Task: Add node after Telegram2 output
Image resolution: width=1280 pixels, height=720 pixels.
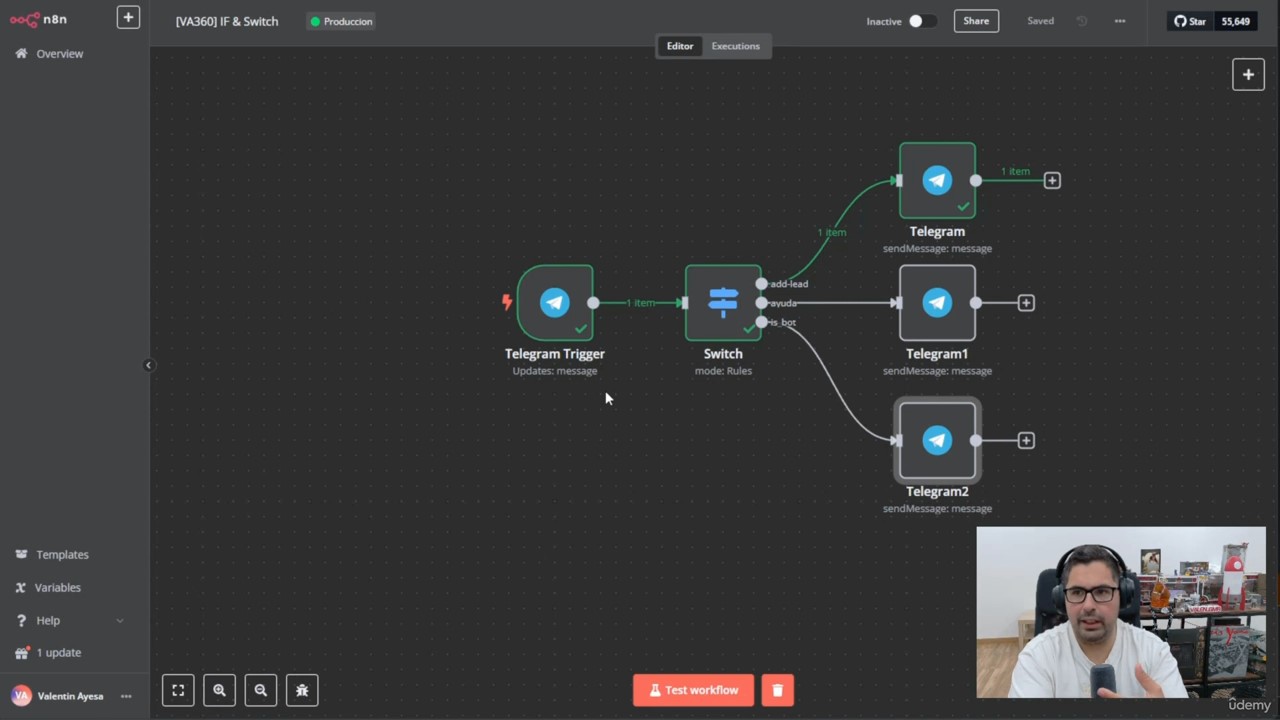Action: click(x=1026, y=440)
